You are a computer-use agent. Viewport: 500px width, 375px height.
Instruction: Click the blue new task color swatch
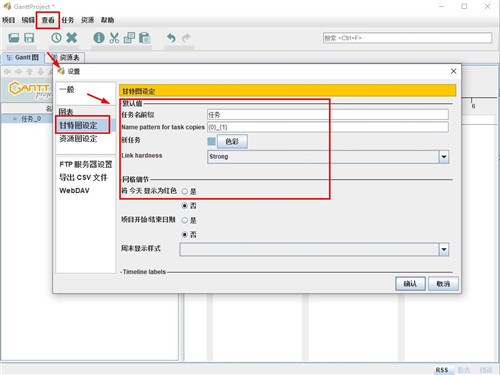[x=211, y=141]
